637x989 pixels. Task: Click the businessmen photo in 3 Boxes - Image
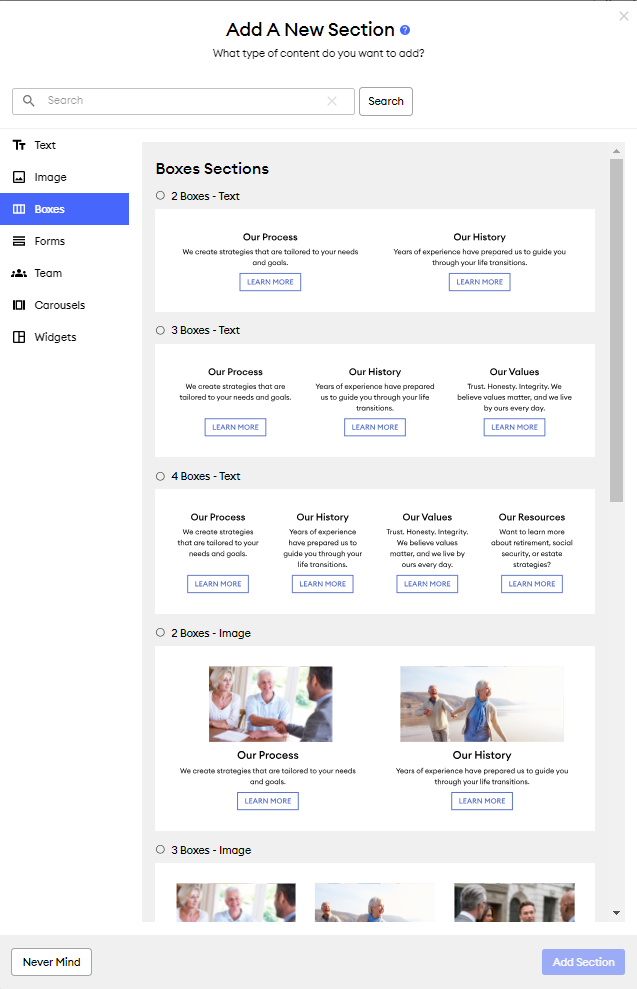pos(514,903)
